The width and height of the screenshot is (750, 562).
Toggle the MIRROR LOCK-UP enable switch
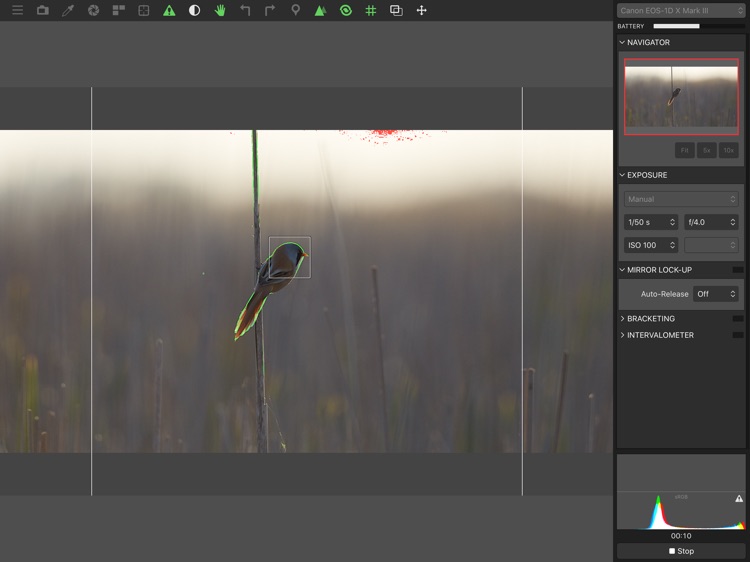(738, 270)
